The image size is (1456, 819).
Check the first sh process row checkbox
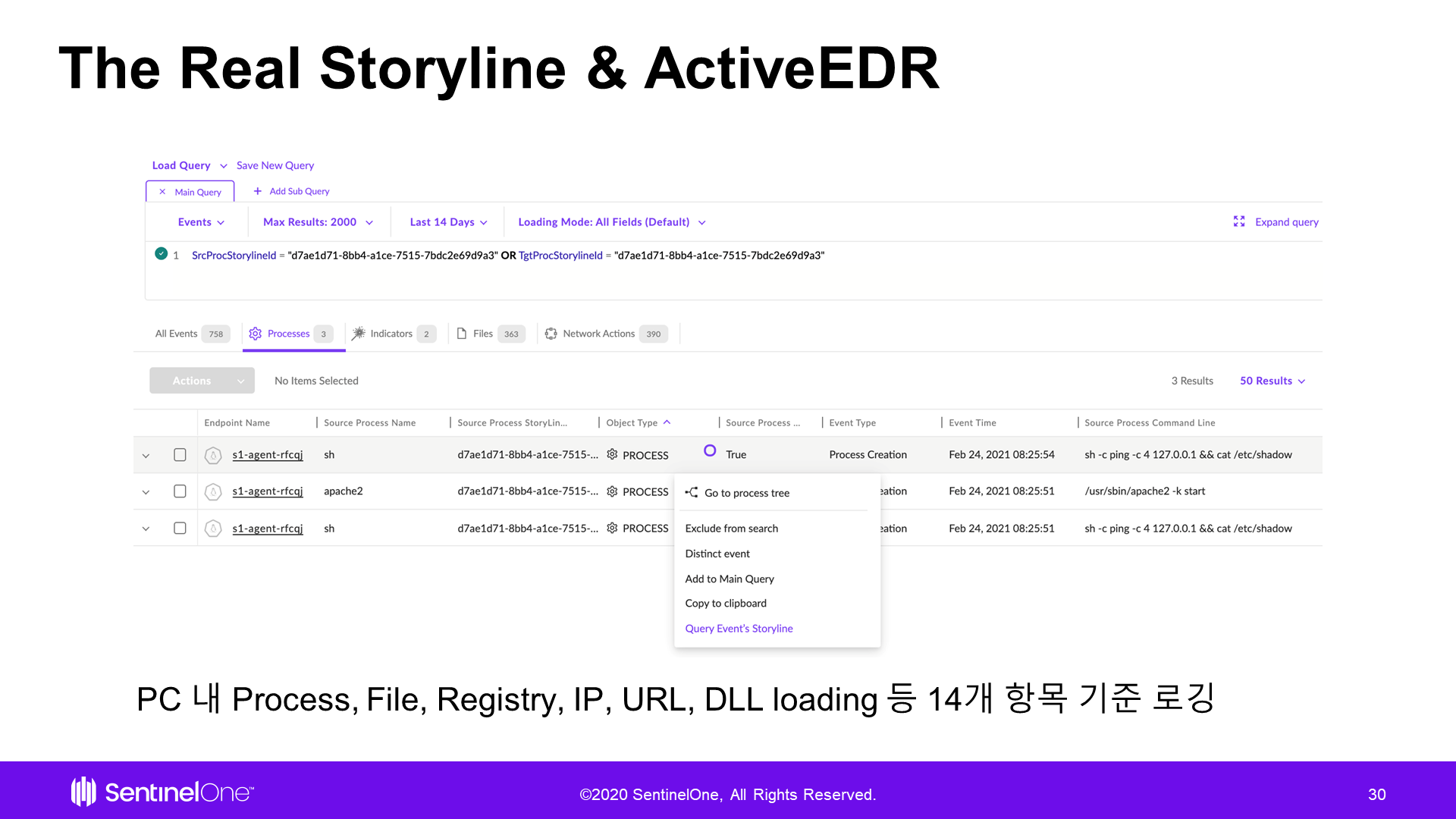[x=180, y=455]
